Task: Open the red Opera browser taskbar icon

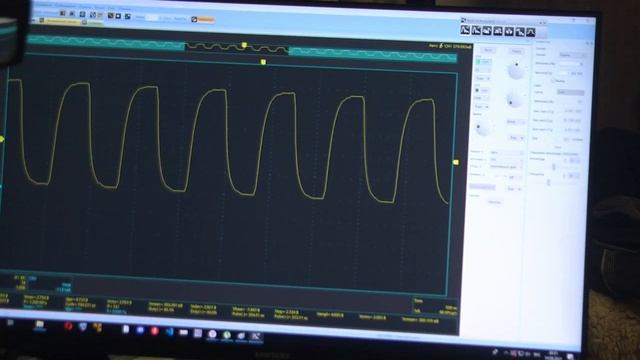Action: coord(68,326)
